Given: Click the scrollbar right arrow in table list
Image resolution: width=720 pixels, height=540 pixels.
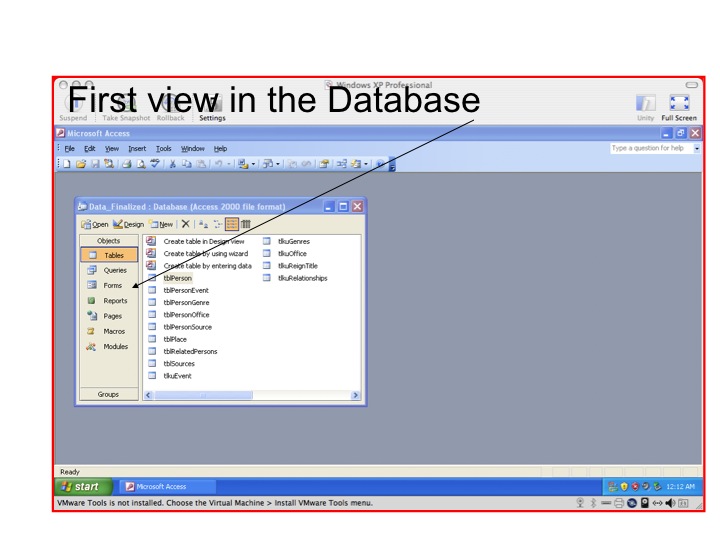Looking at the screenshot, I should tap(355, 395).
